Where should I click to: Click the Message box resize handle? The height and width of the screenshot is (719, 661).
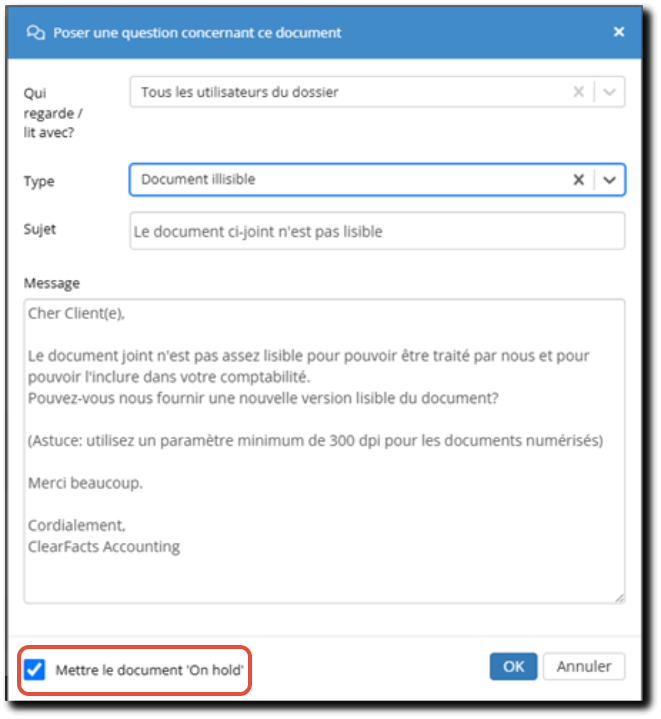coord(620,598)
